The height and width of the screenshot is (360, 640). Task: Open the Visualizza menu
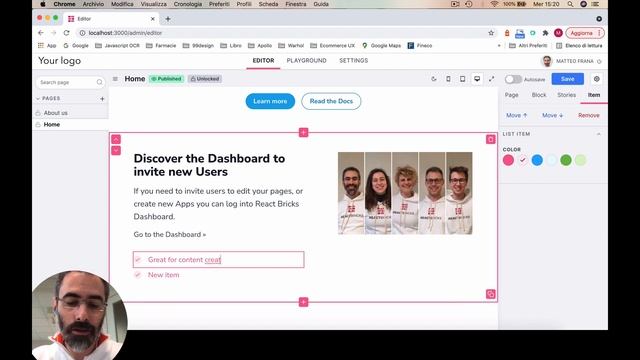point(153,4)
